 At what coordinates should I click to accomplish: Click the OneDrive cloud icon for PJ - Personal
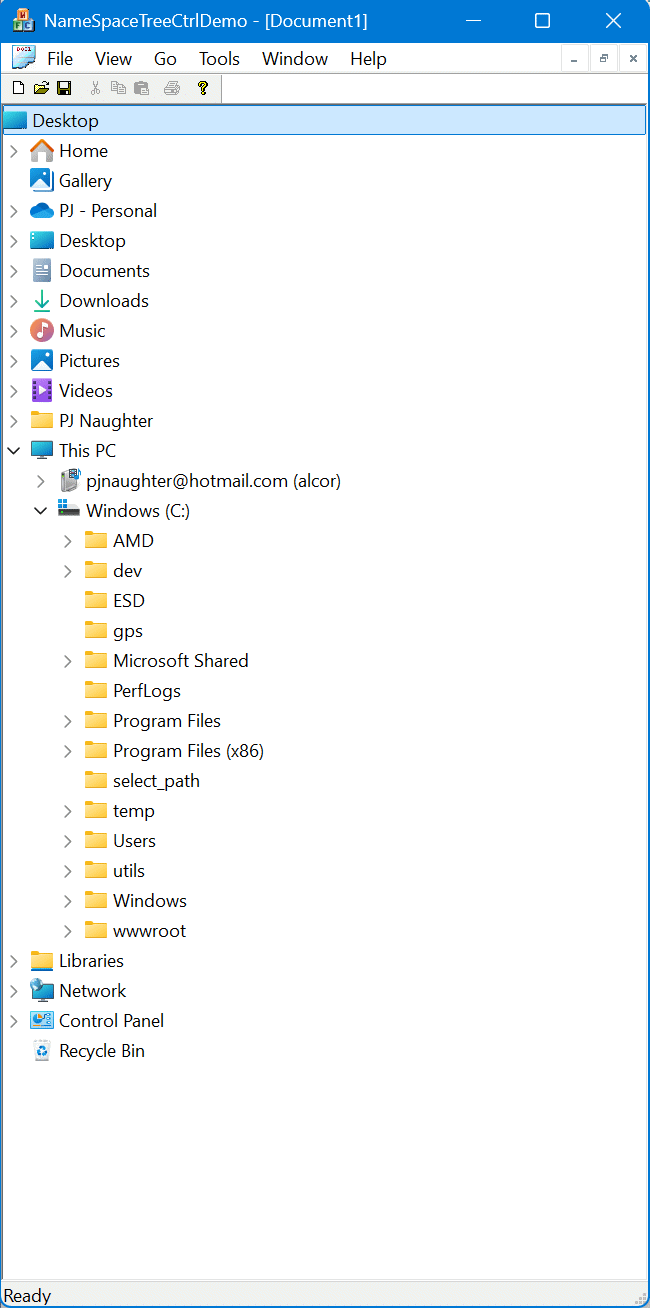point(42,211)
